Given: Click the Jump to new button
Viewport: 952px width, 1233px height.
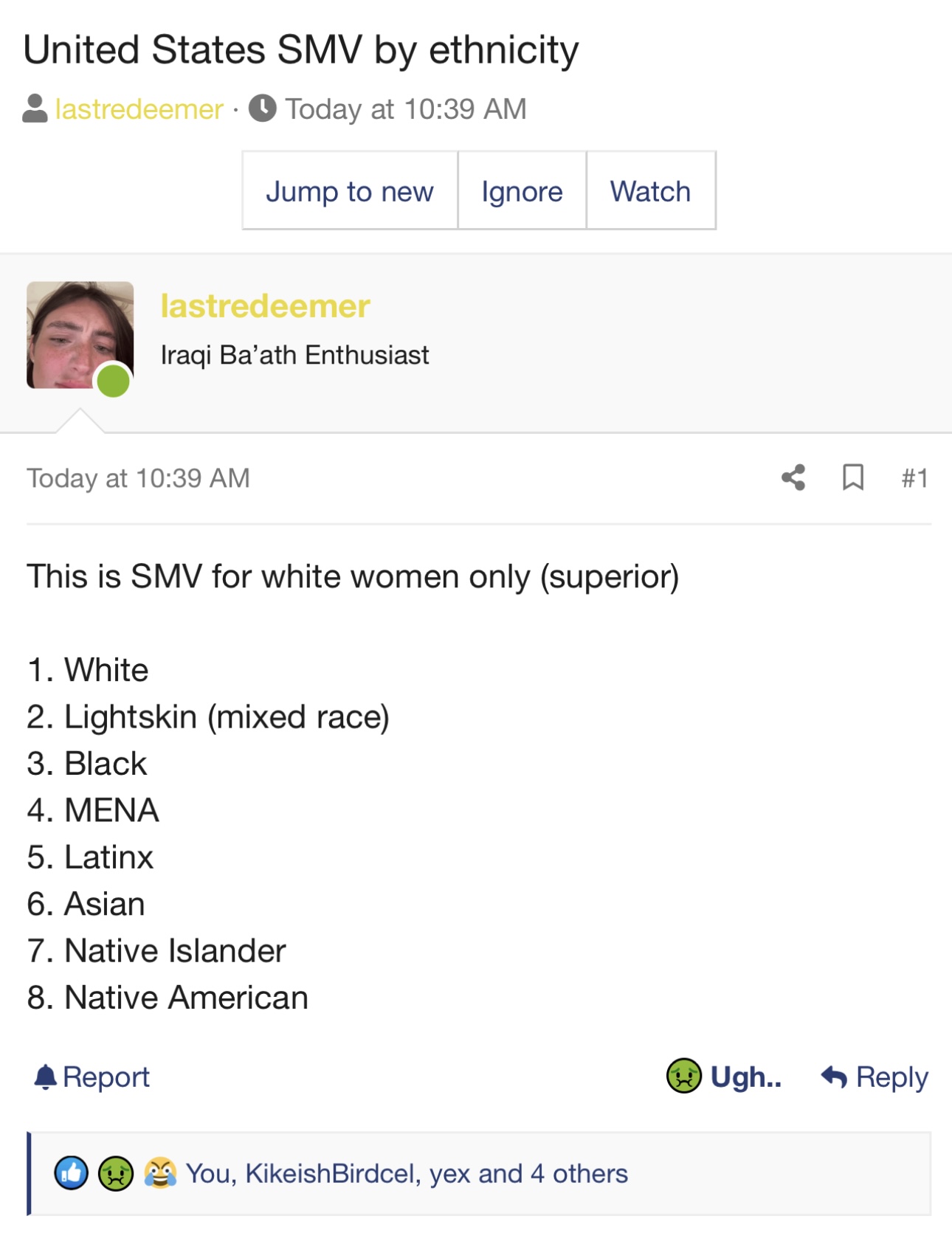Looking at the screenshot, I should tap(350, 191).
